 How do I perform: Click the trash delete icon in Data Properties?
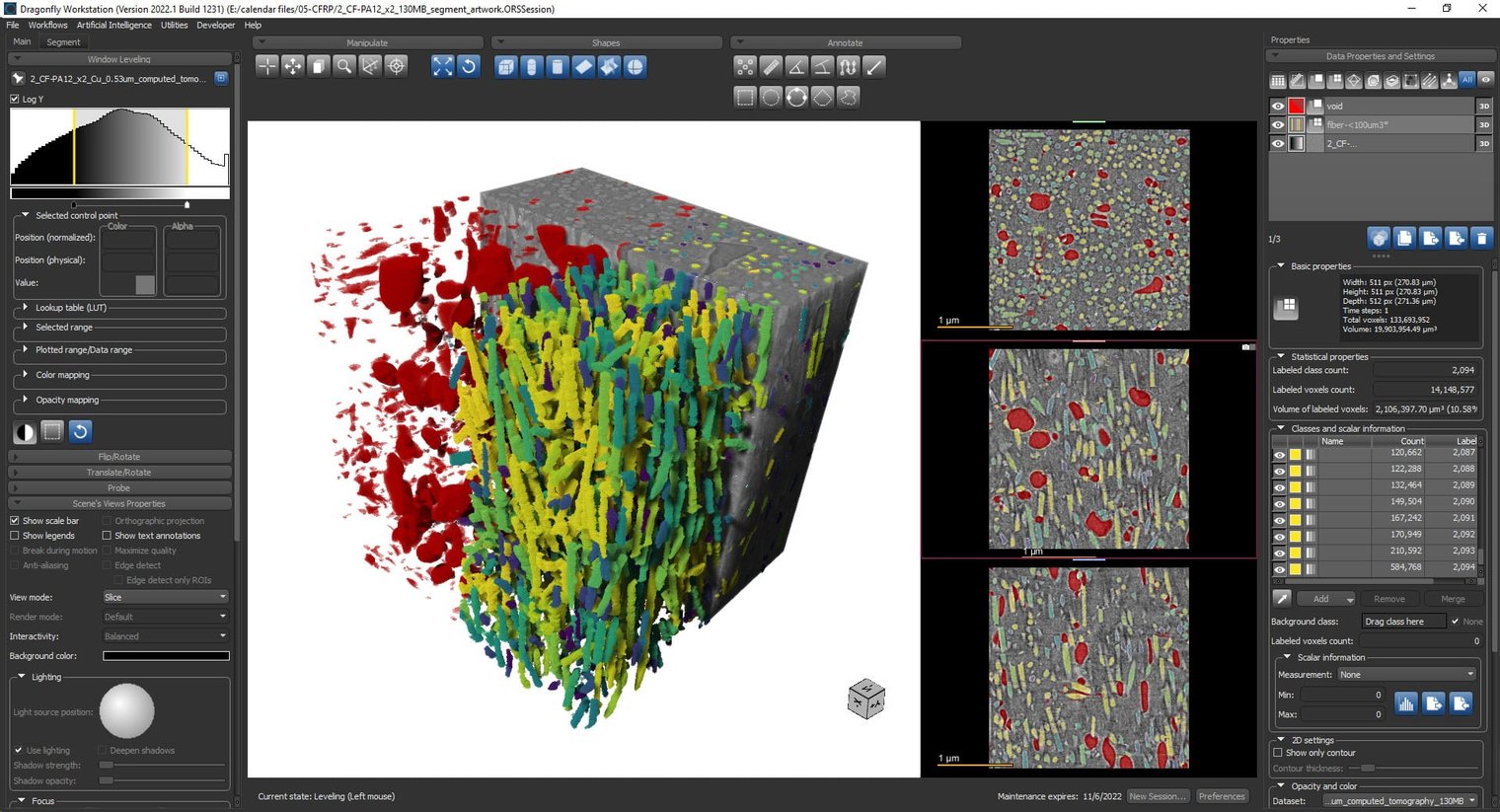[1481, 237]
